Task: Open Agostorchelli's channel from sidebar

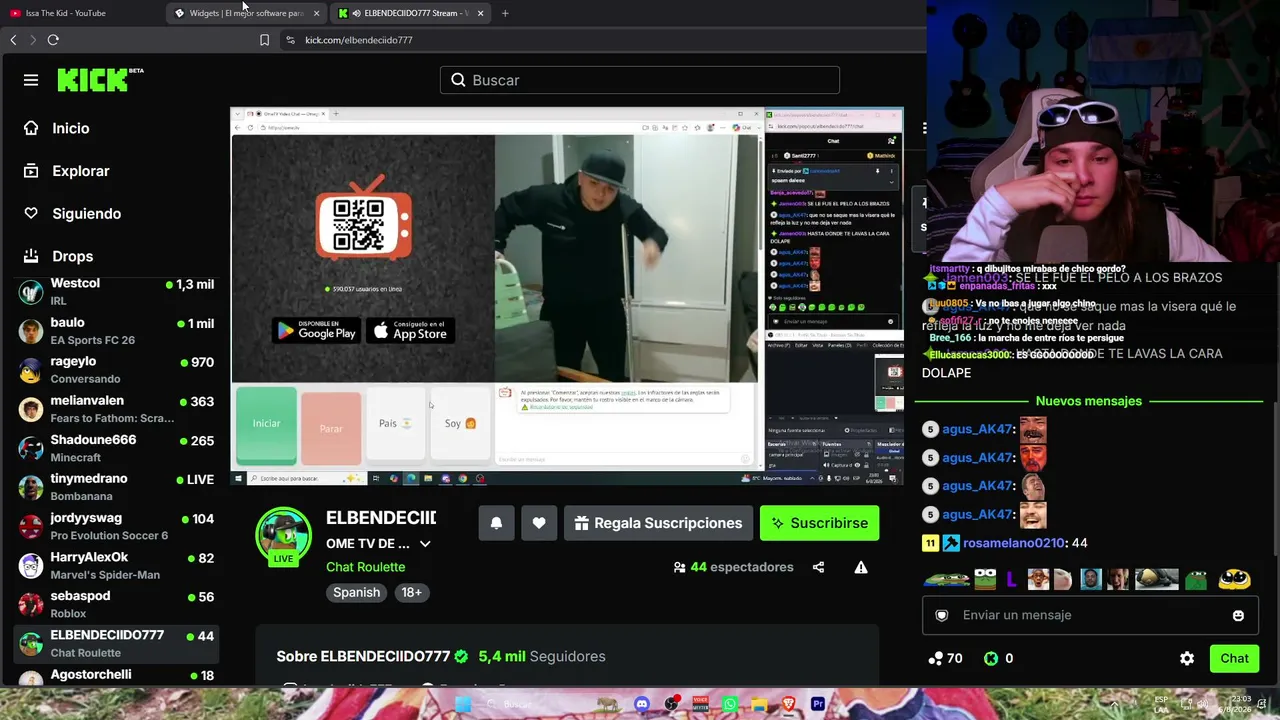Action: pyautogui.click(x=117, y=677)
